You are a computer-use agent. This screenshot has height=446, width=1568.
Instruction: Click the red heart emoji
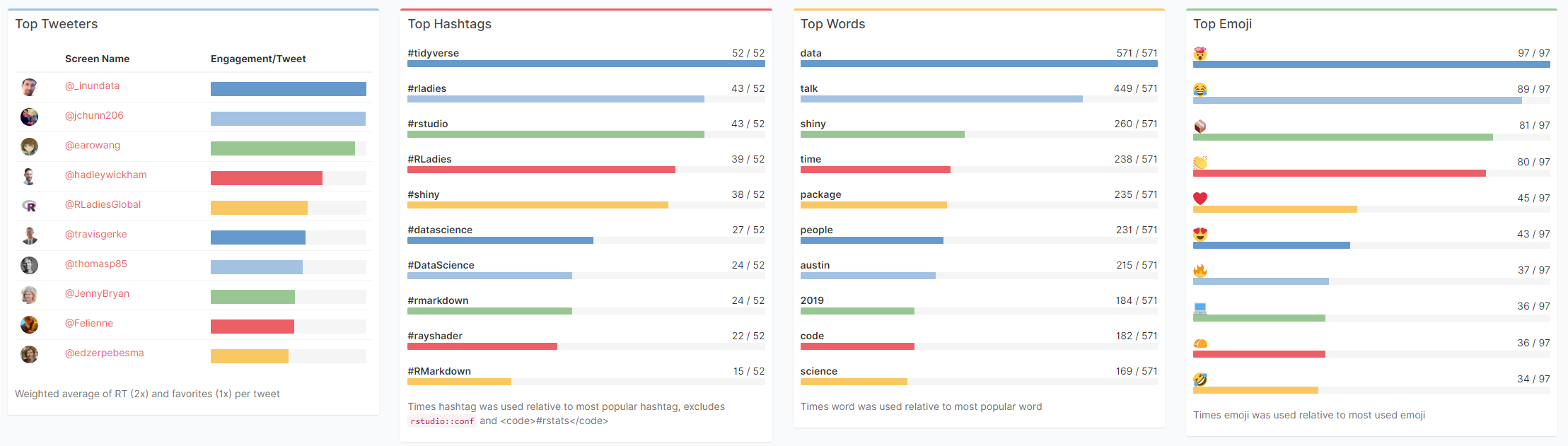[x=1200, y=199]
